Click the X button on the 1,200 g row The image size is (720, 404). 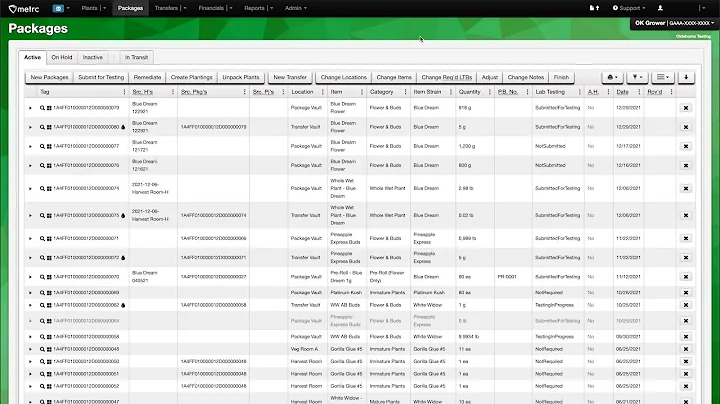pos(686,146)
